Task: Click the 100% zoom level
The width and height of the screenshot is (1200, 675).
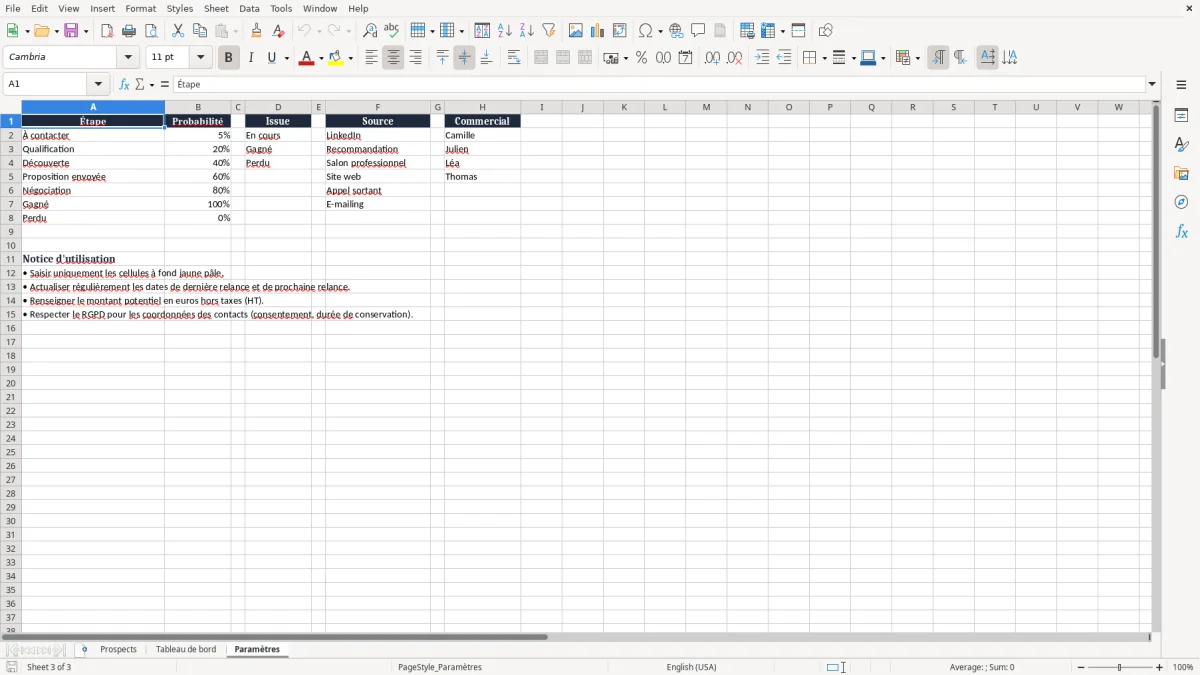Action: click(x=1183, y=667)
